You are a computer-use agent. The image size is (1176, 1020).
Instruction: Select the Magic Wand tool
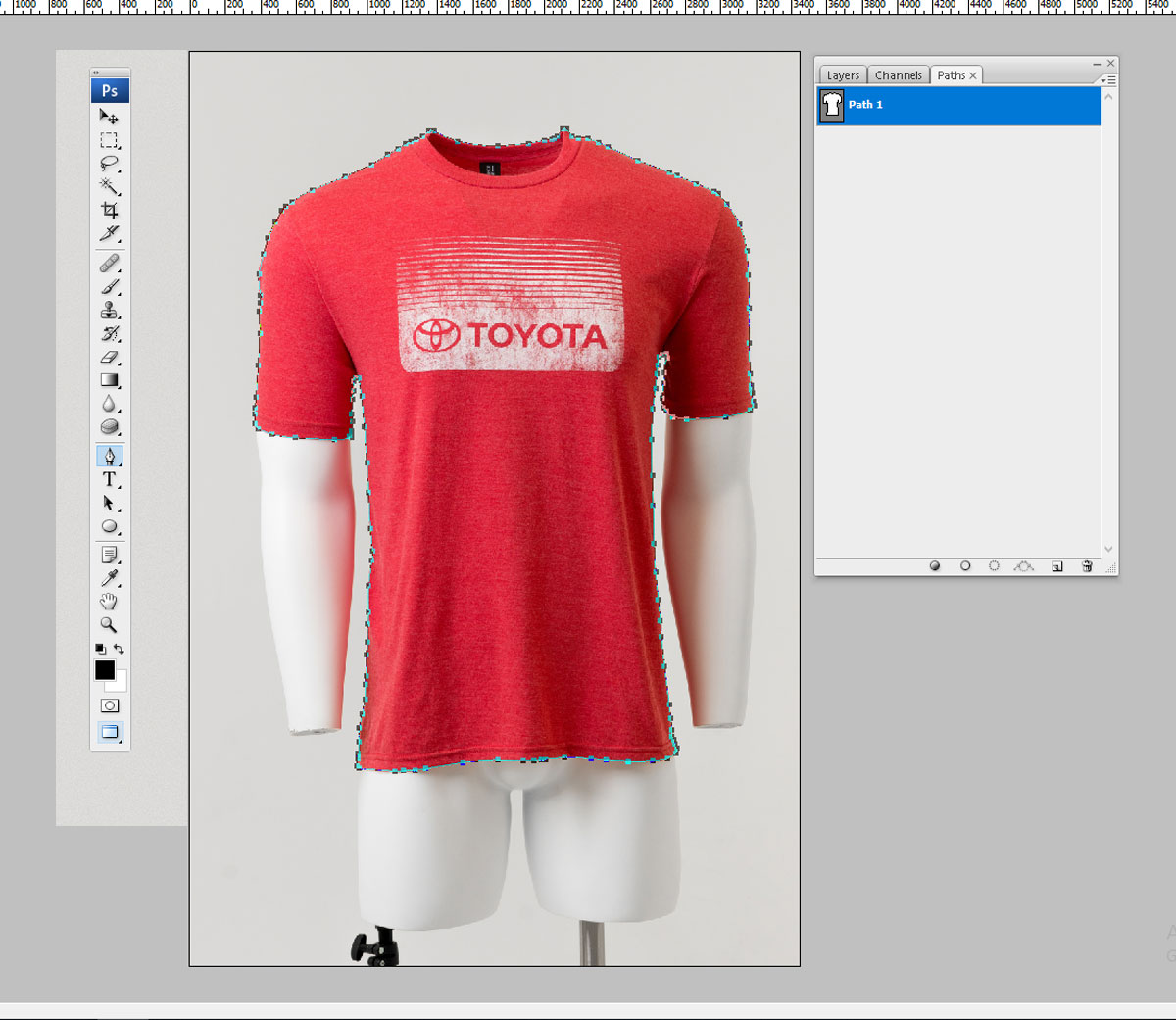click(x=109, y=186)
